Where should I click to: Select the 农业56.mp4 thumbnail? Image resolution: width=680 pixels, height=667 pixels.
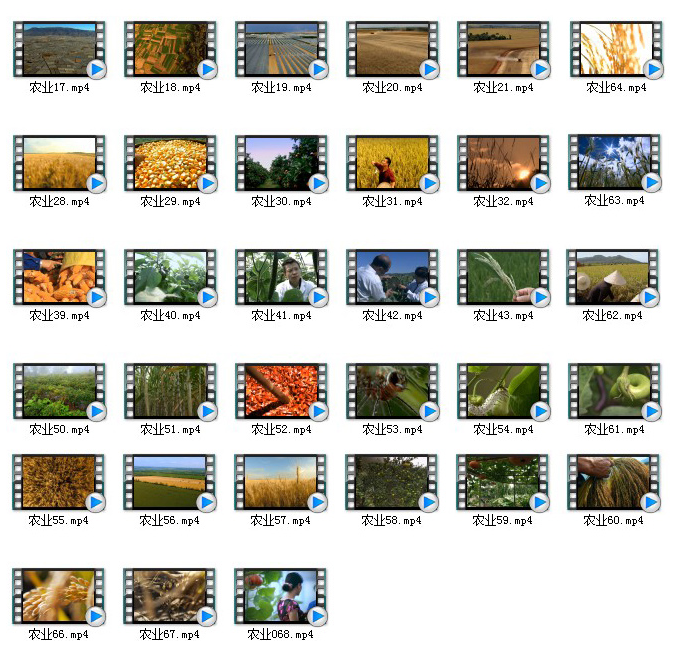pyautogui.click(x=170, y=483)
